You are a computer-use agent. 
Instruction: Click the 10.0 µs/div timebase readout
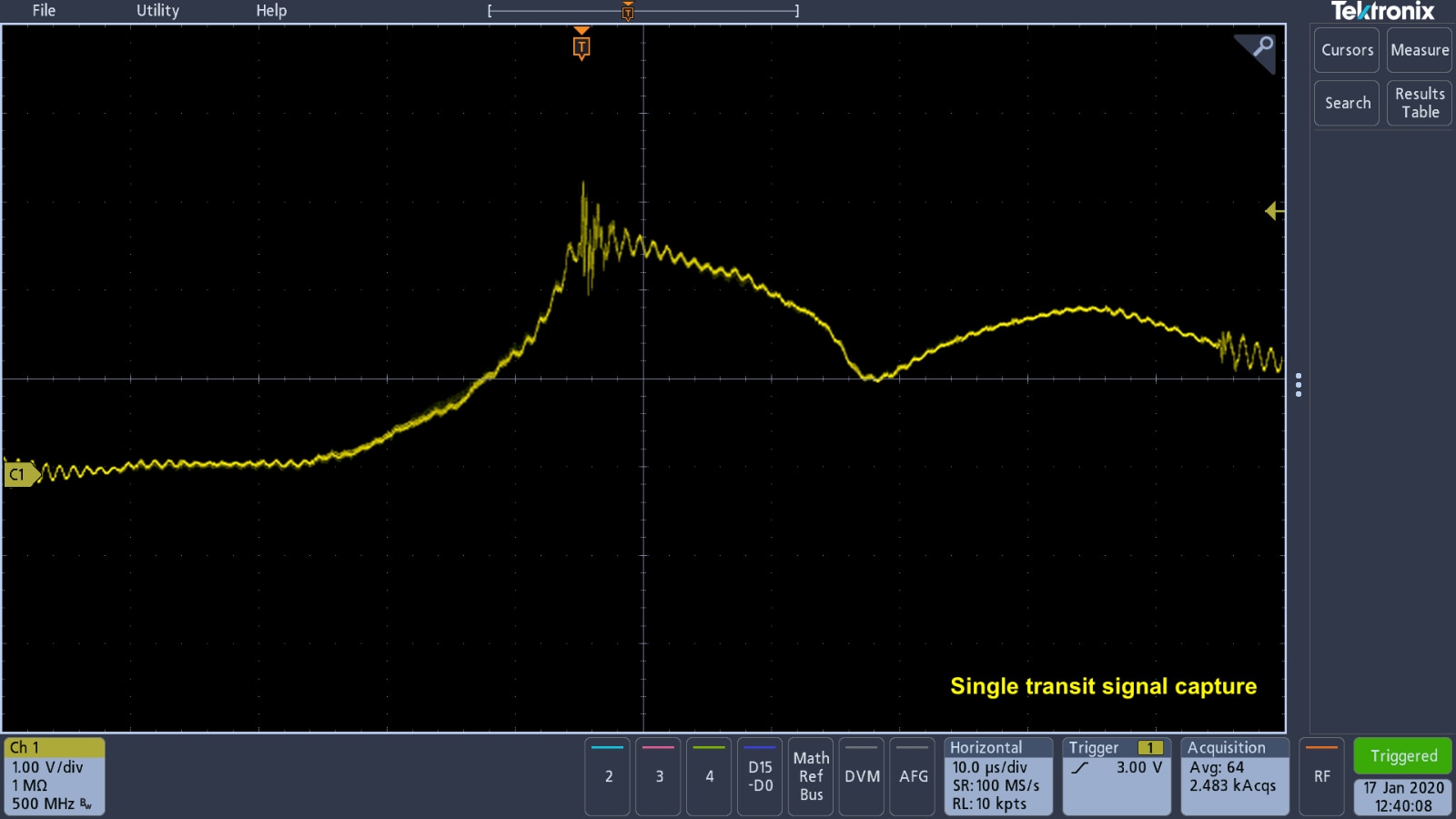click(x=989, y=767)
